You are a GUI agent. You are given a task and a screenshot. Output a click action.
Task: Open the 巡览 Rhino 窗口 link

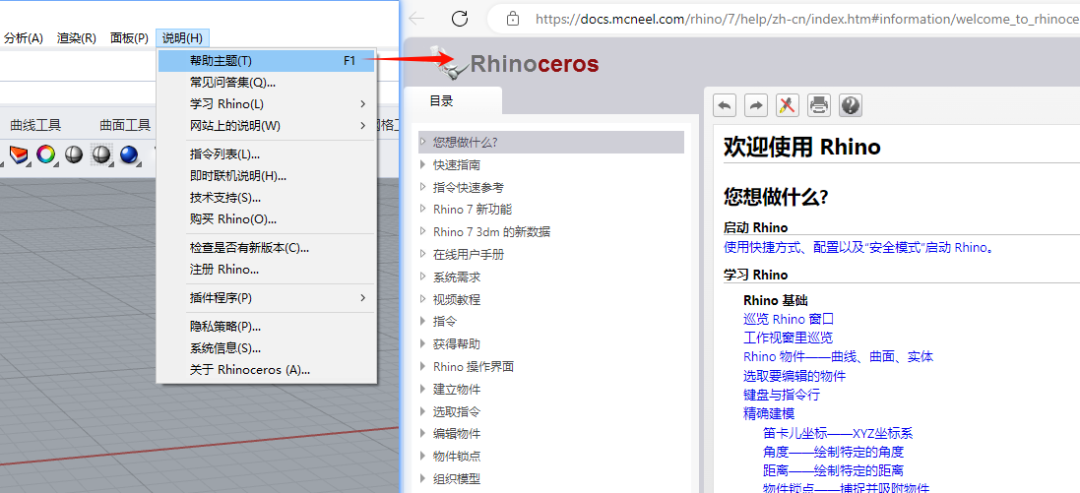pyautogui.click(x=789, y=319)
